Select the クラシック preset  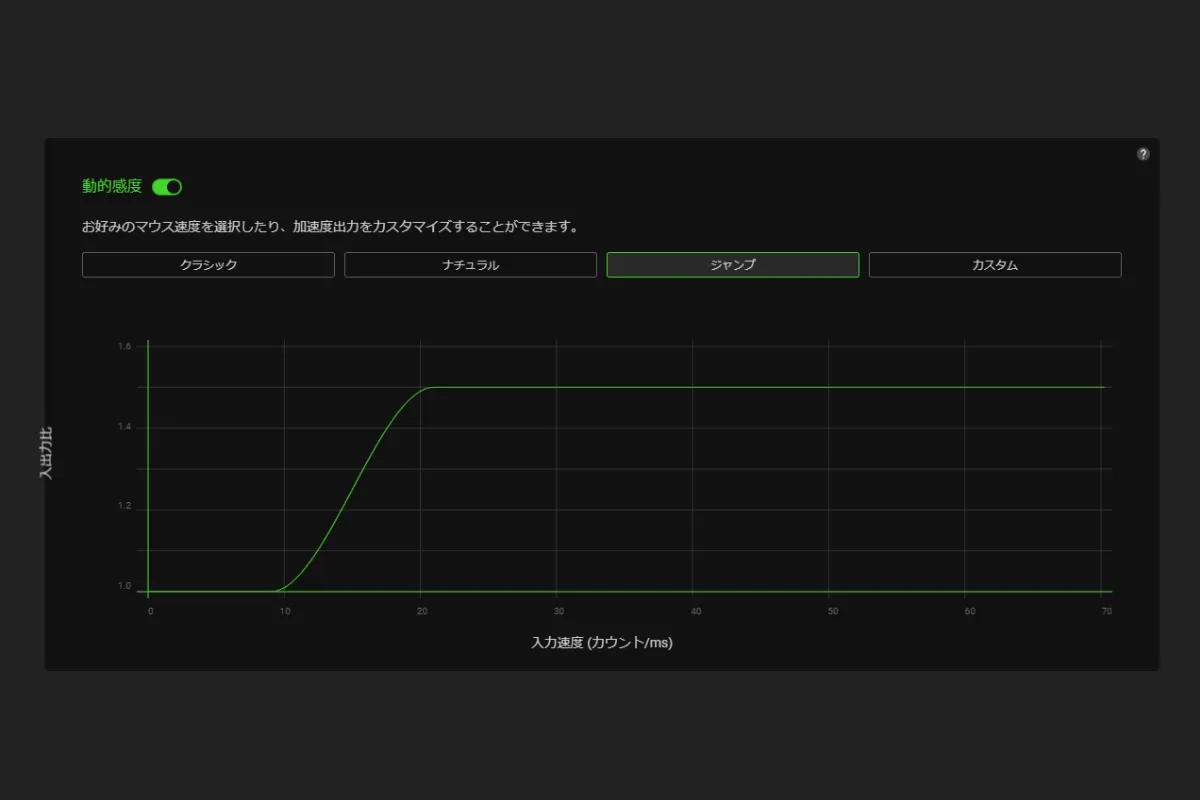coord(208,265)
